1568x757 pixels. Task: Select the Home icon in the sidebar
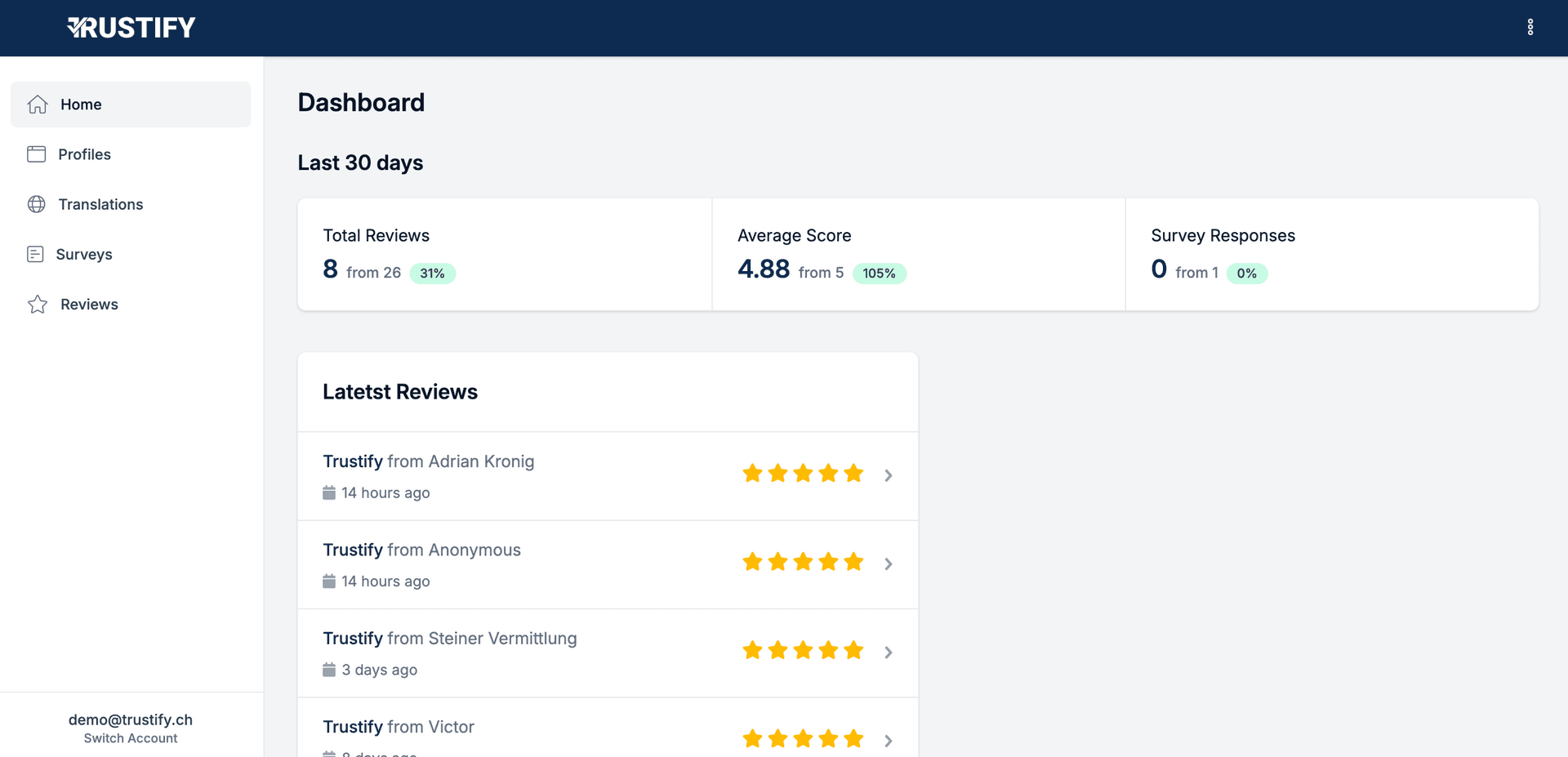37,104
